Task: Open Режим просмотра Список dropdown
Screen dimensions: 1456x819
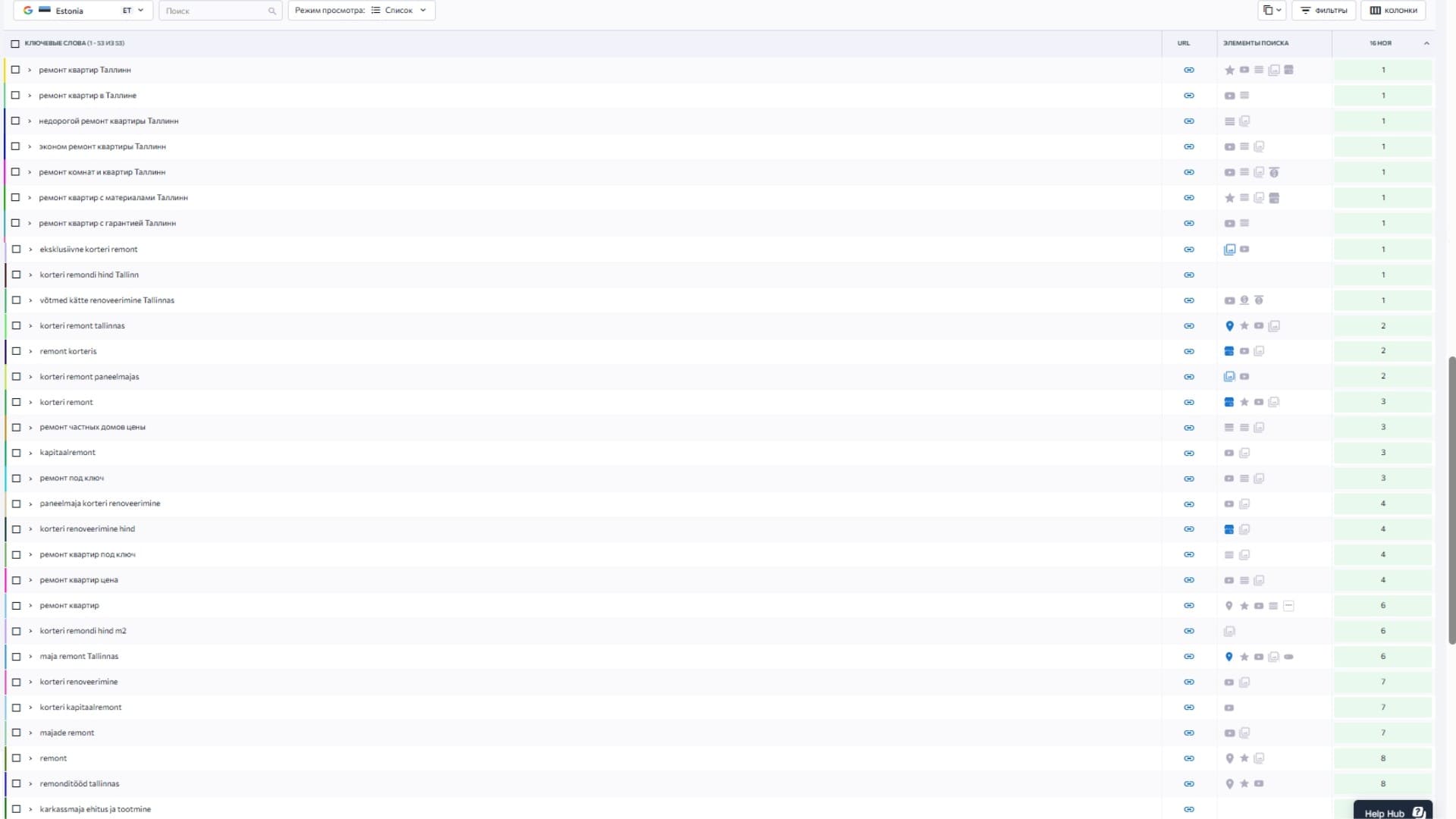Action: coord(362,11)
